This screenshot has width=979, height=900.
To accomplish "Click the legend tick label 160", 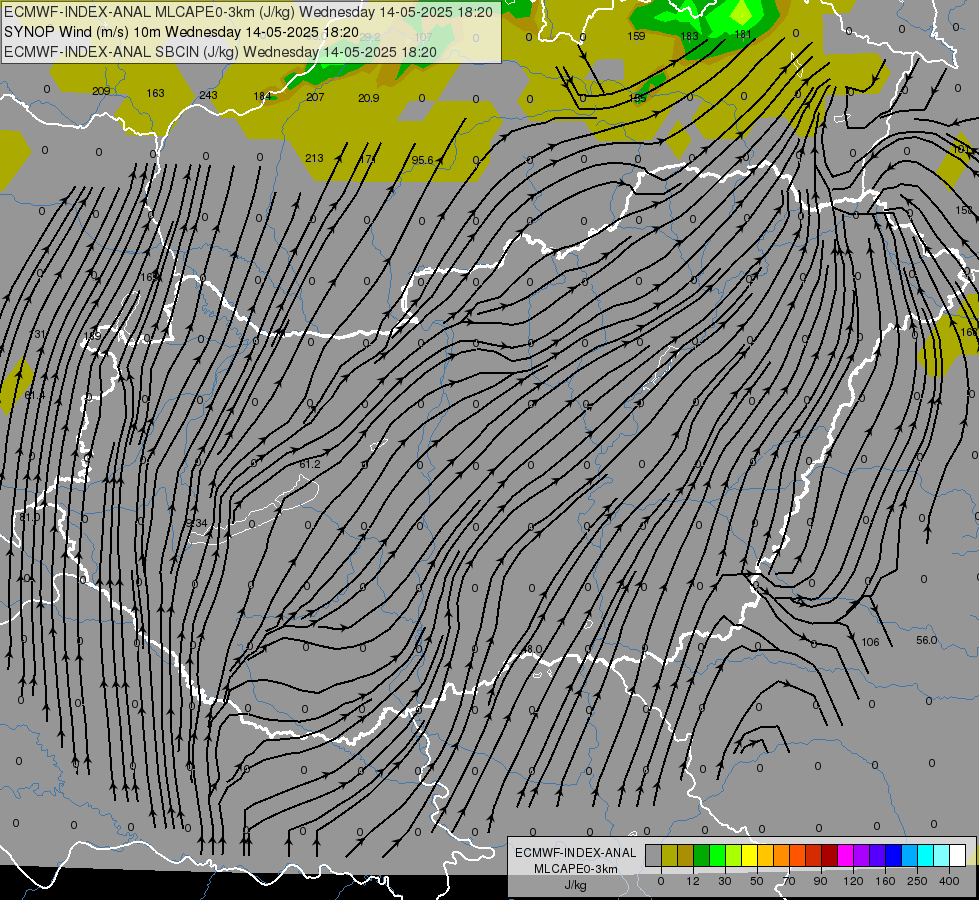I will [x=885, y=881].
